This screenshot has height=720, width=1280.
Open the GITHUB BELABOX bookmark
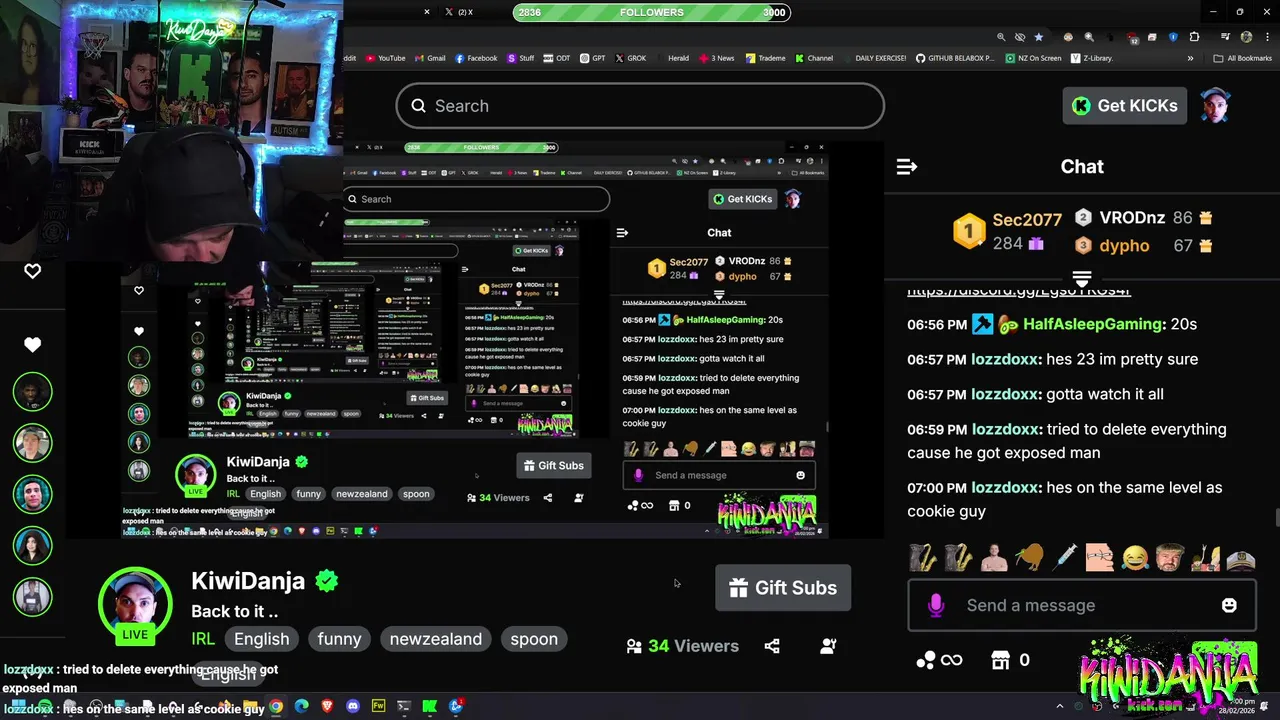(955, 58)
